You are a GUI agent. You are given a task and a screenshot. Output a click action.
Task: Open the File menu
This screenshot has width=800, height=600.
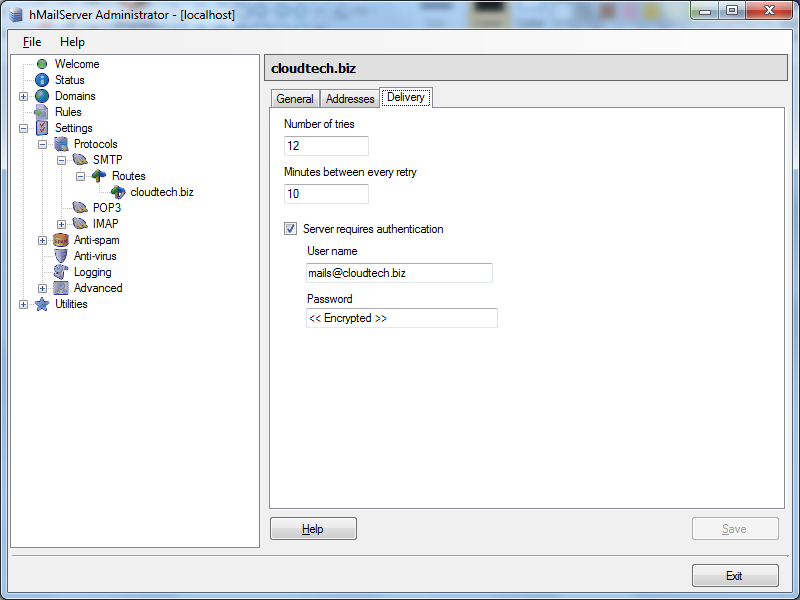32,42
